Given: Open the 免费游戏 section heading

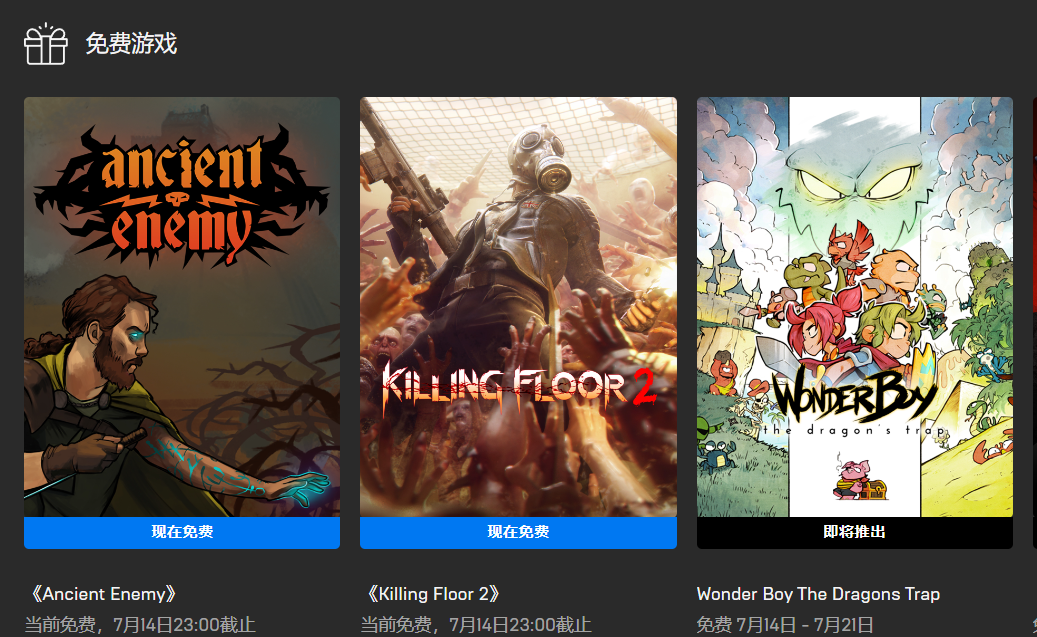Looking at the screenshot, I should 131,44.
